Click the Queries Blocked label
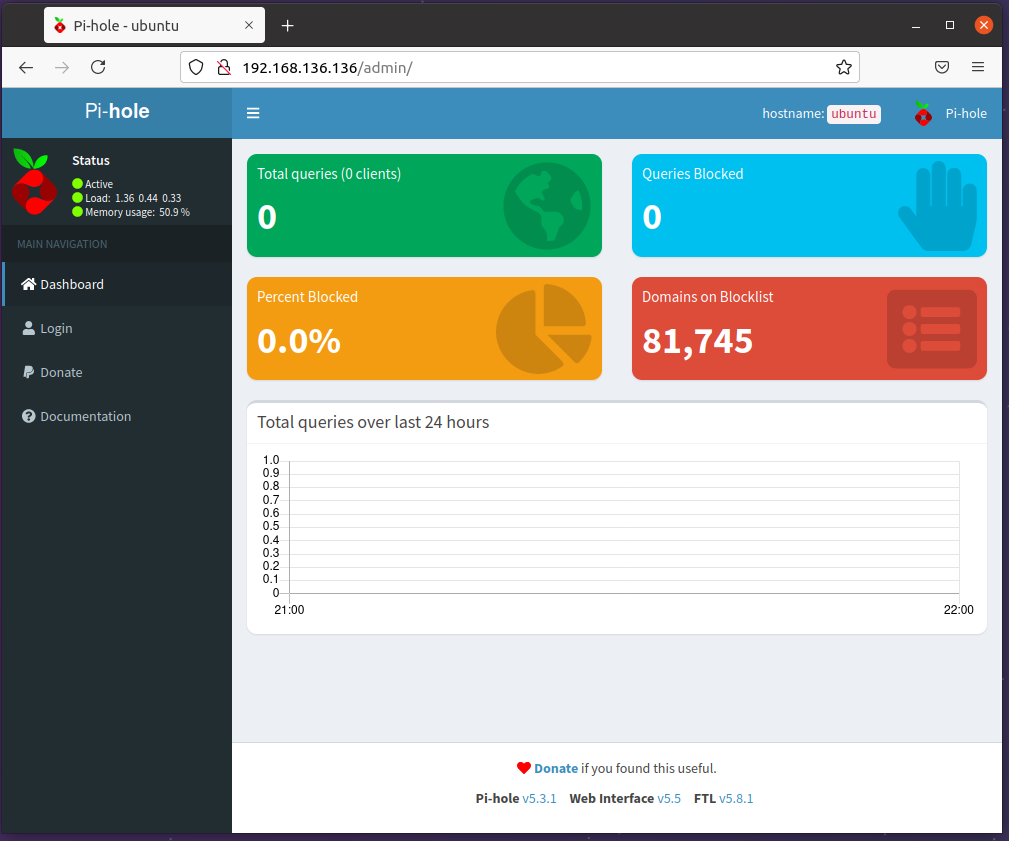Viewport: 1009px width, 841px height. (692, 174)
